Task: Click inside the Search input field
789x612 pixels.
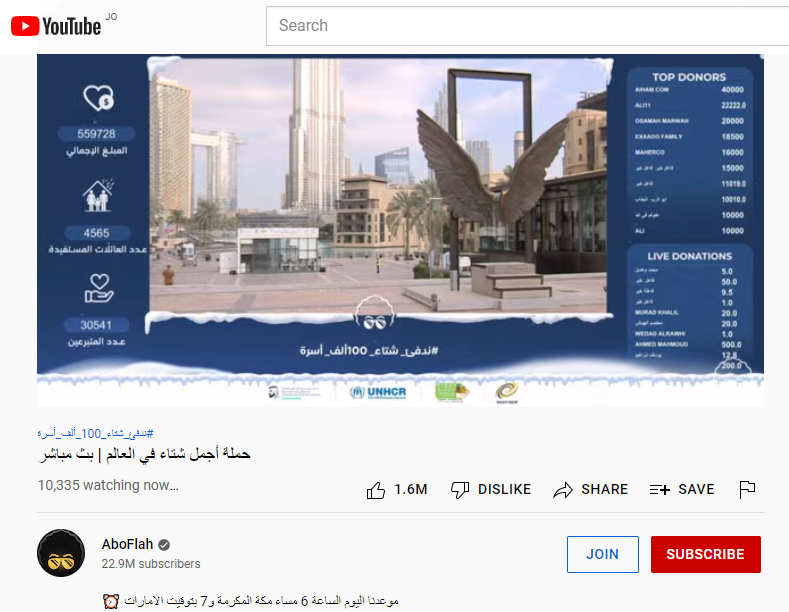Action: click(527, 26)
